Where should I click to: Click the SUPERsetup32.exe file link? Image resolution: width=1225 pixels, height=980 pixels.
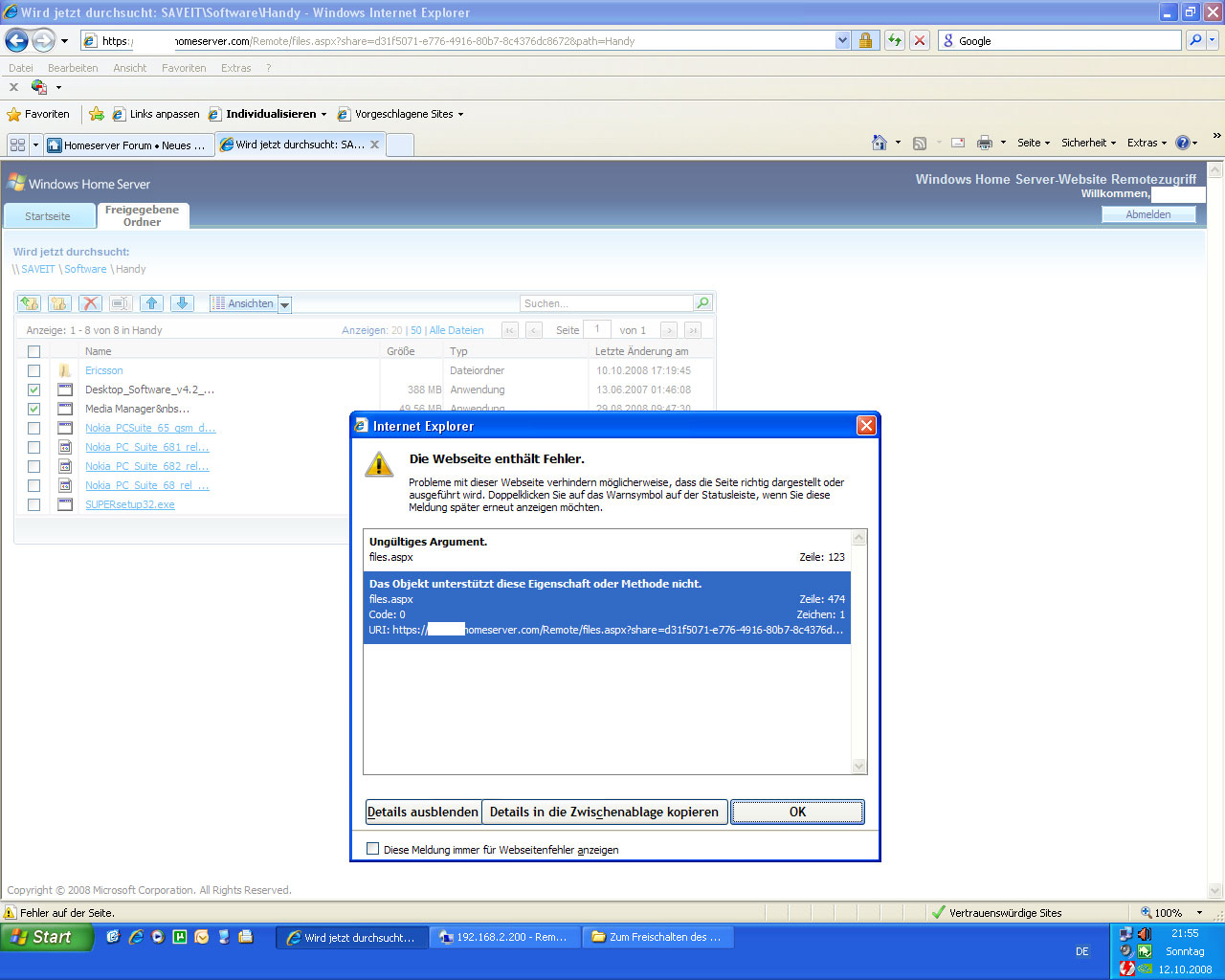[130, 504]
